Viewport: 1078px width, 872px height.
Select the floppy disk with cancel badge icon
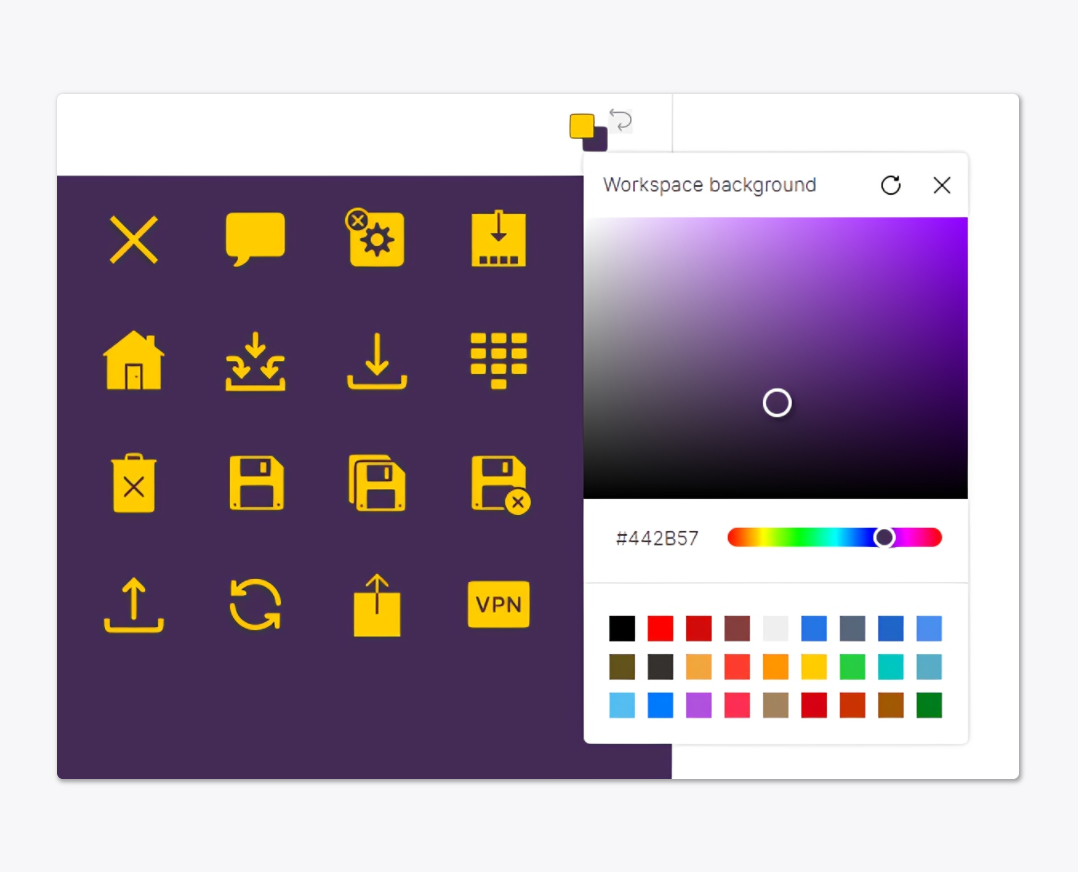coord(500,484)
